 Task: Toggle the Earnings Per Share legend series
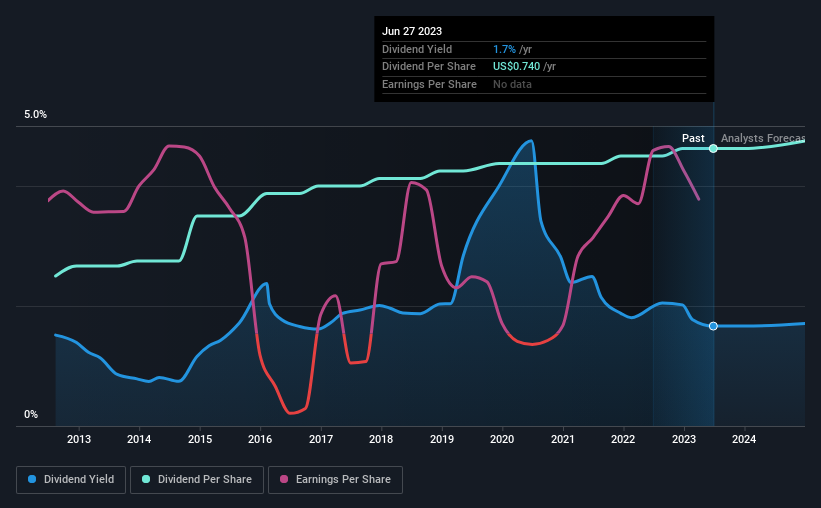335,480
